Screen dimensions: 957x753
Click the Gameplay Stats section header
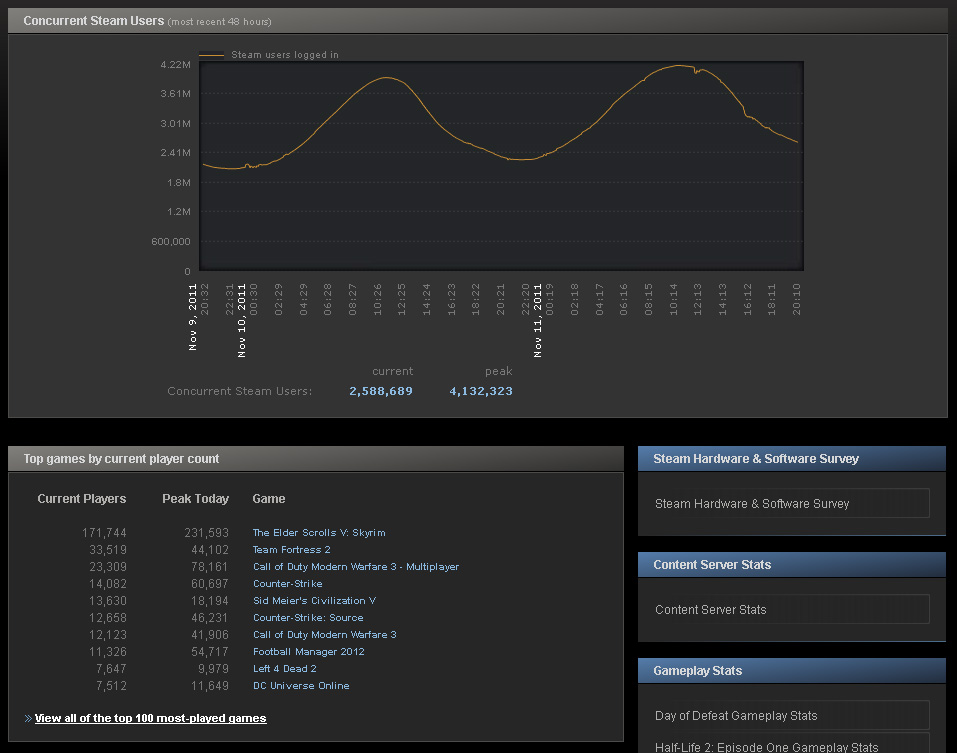click(792, 671)
